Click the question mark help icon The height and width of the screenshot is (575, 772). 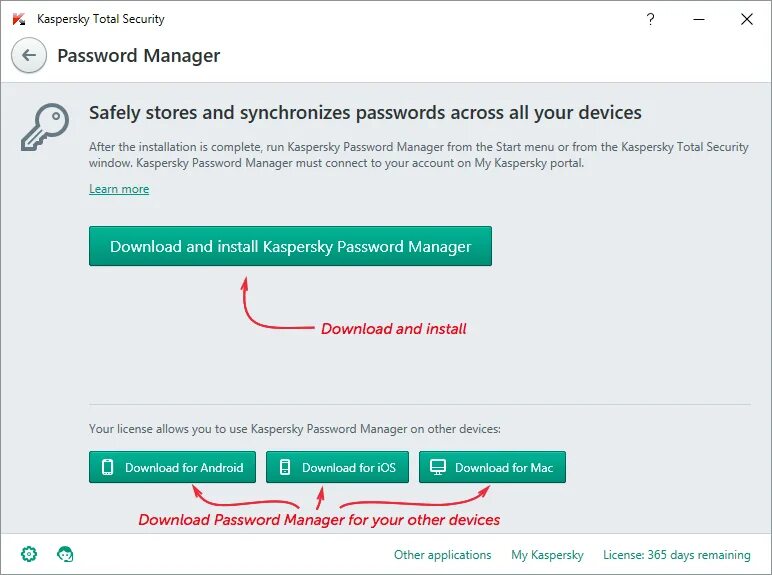650,19
